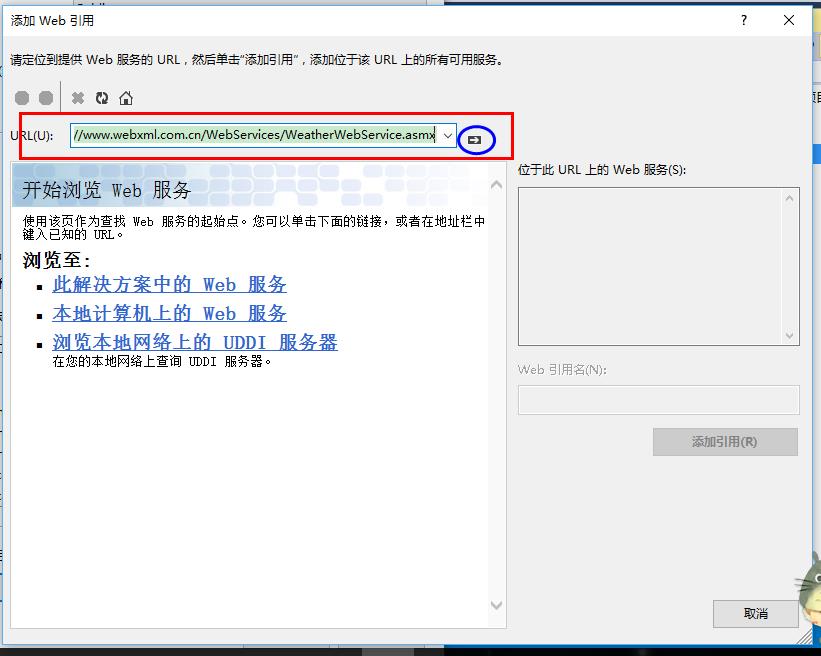Click browser pane scroll up arrow
Viewport: 821px width, 656px height.
click(496, 185)
